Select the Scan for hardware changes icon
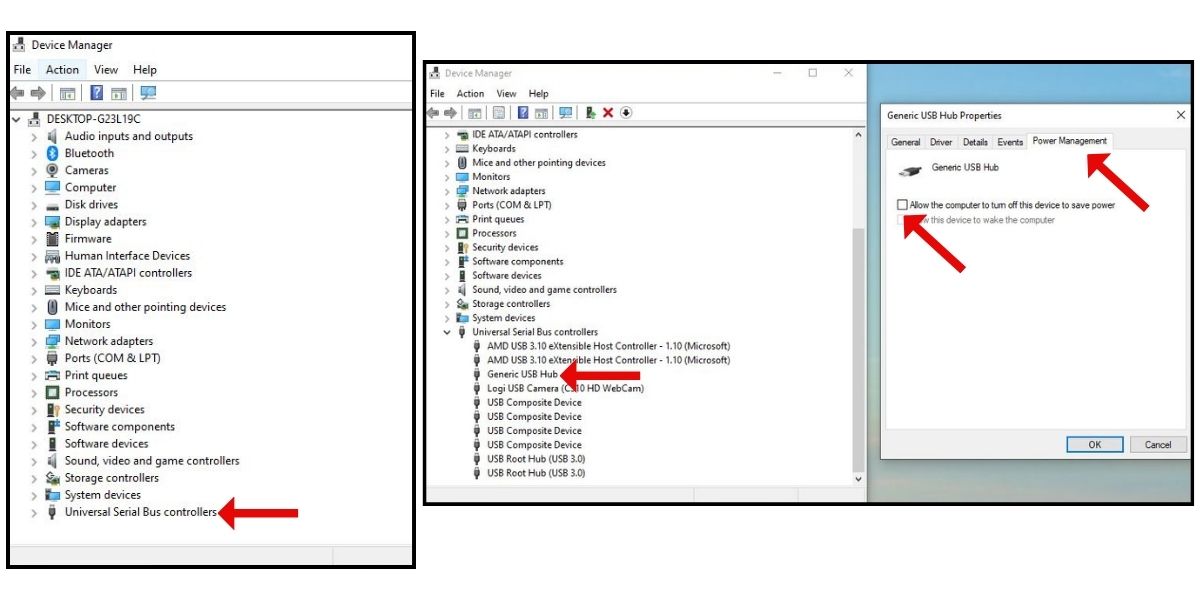 566,113
